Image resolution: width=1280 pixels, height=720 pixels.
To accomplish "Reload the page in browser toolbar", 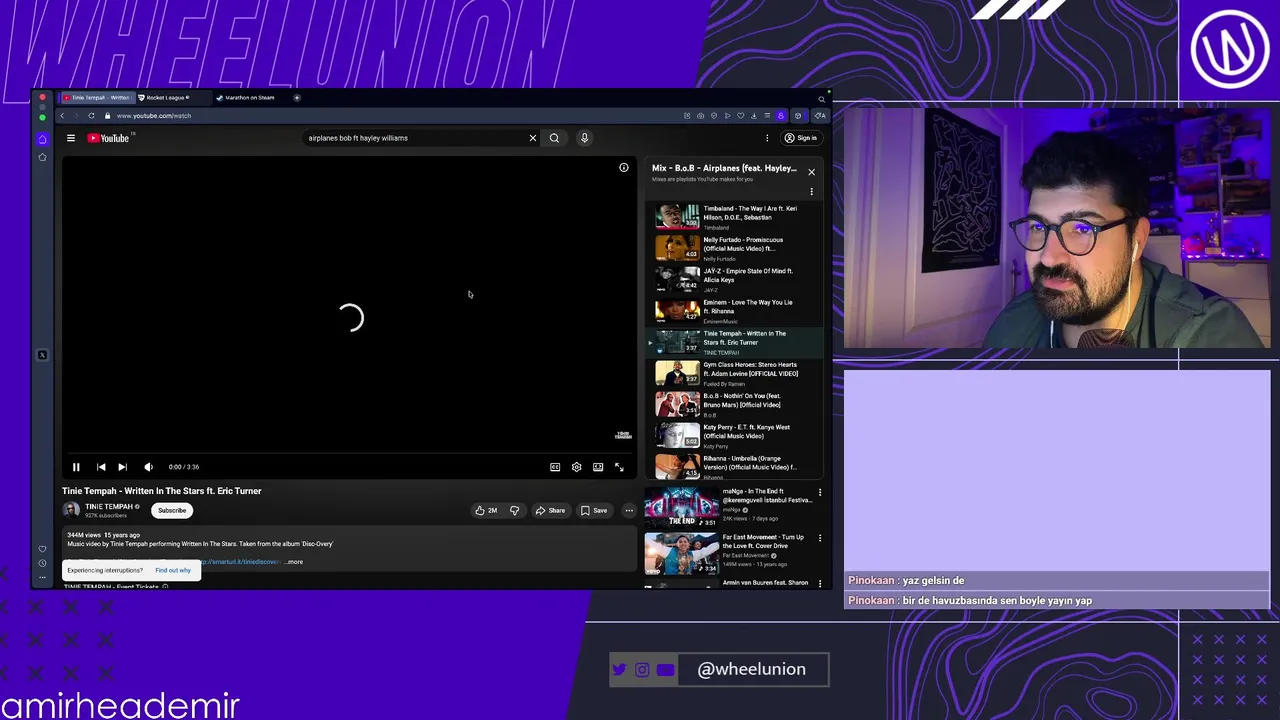I will [x=91, y=115].
